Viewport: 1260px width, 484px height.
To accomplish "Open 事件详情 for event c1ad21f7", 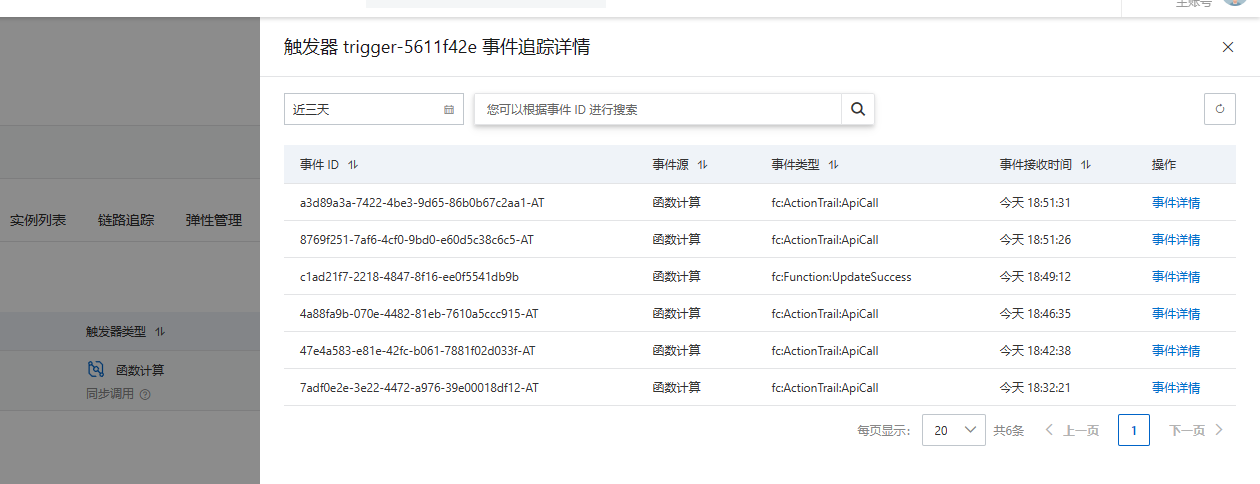I will pos(1176,276).
